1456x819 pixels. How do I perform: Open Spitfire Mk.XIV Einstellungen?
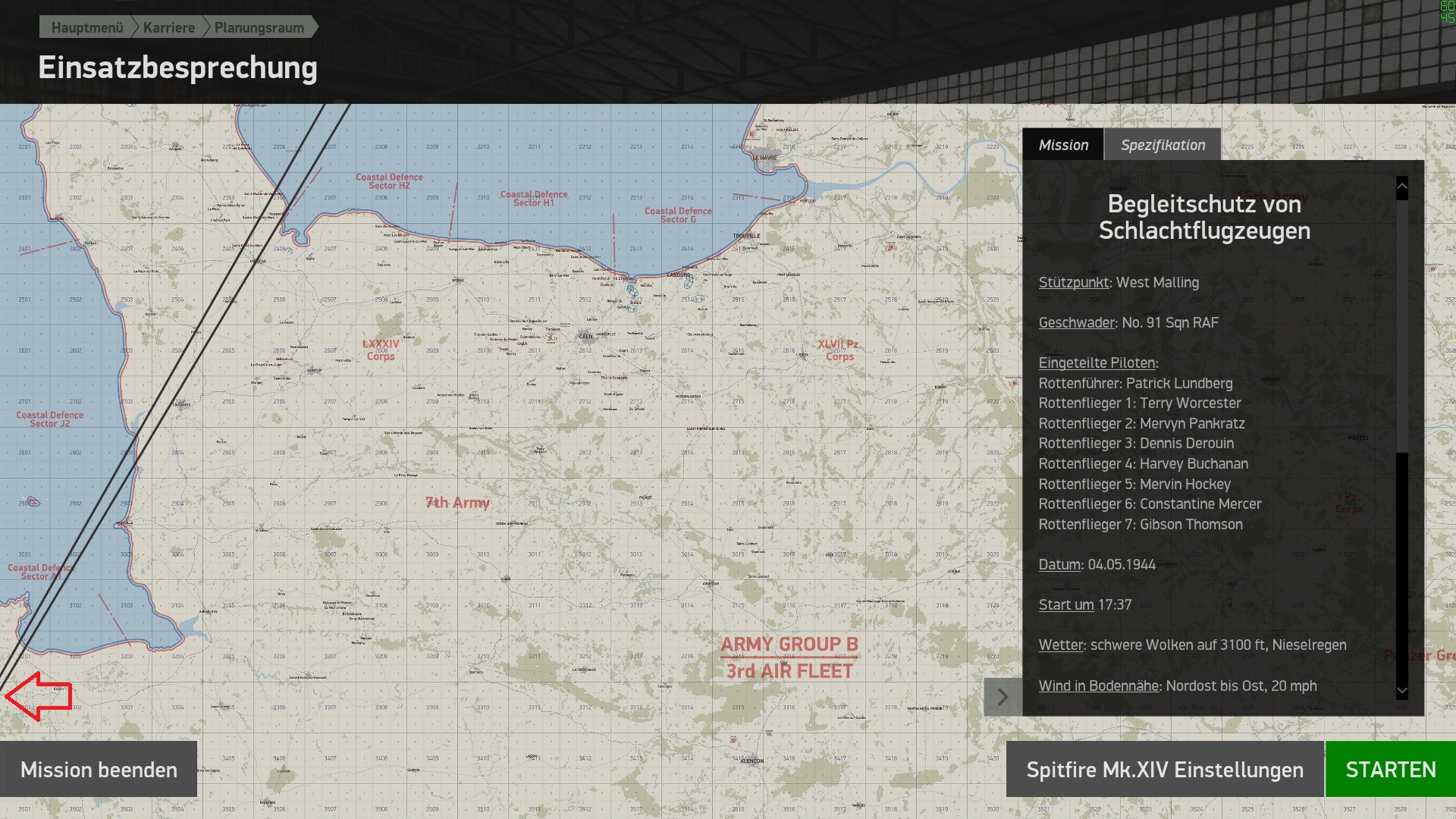click(1165, 770)
